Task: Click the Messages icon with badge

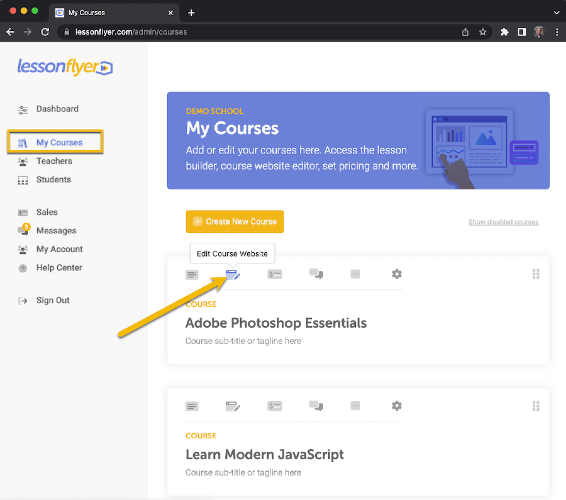Action: [x=23, y=230]
